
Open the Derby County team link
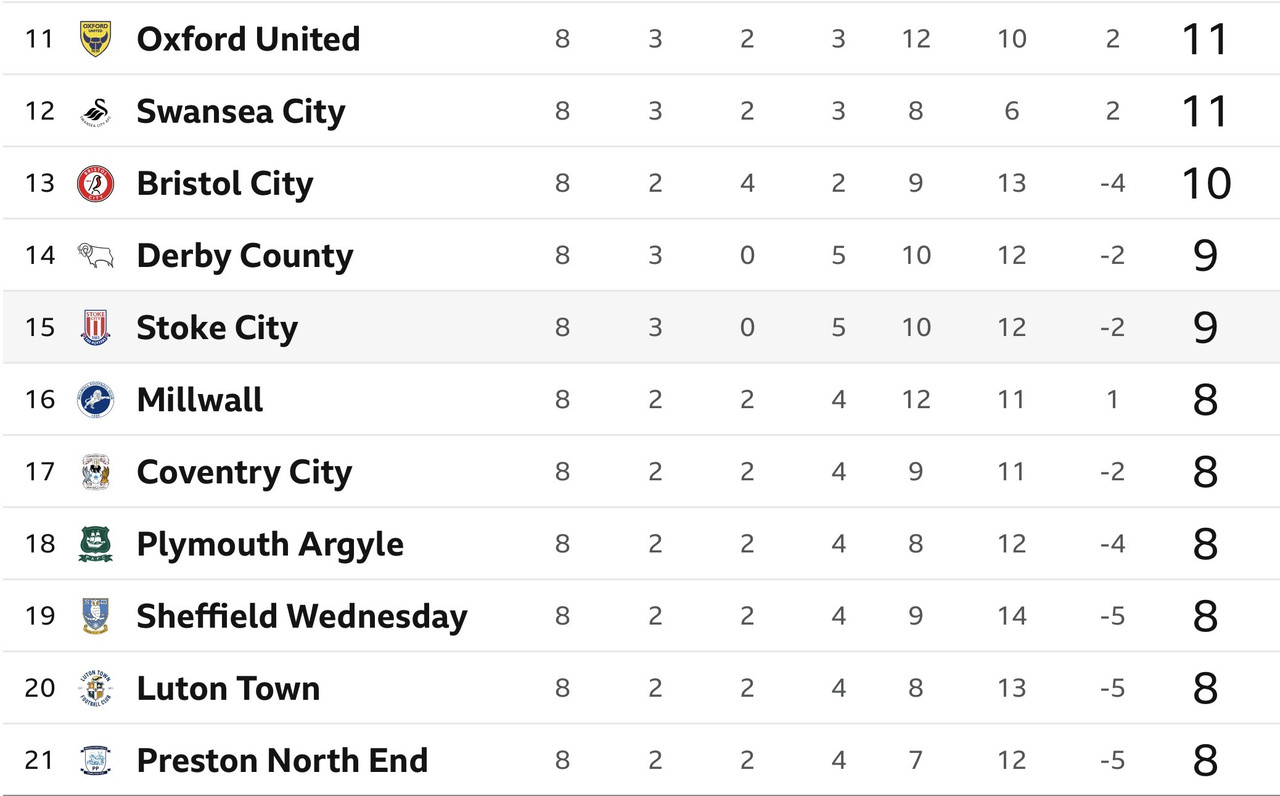[245, 256]
